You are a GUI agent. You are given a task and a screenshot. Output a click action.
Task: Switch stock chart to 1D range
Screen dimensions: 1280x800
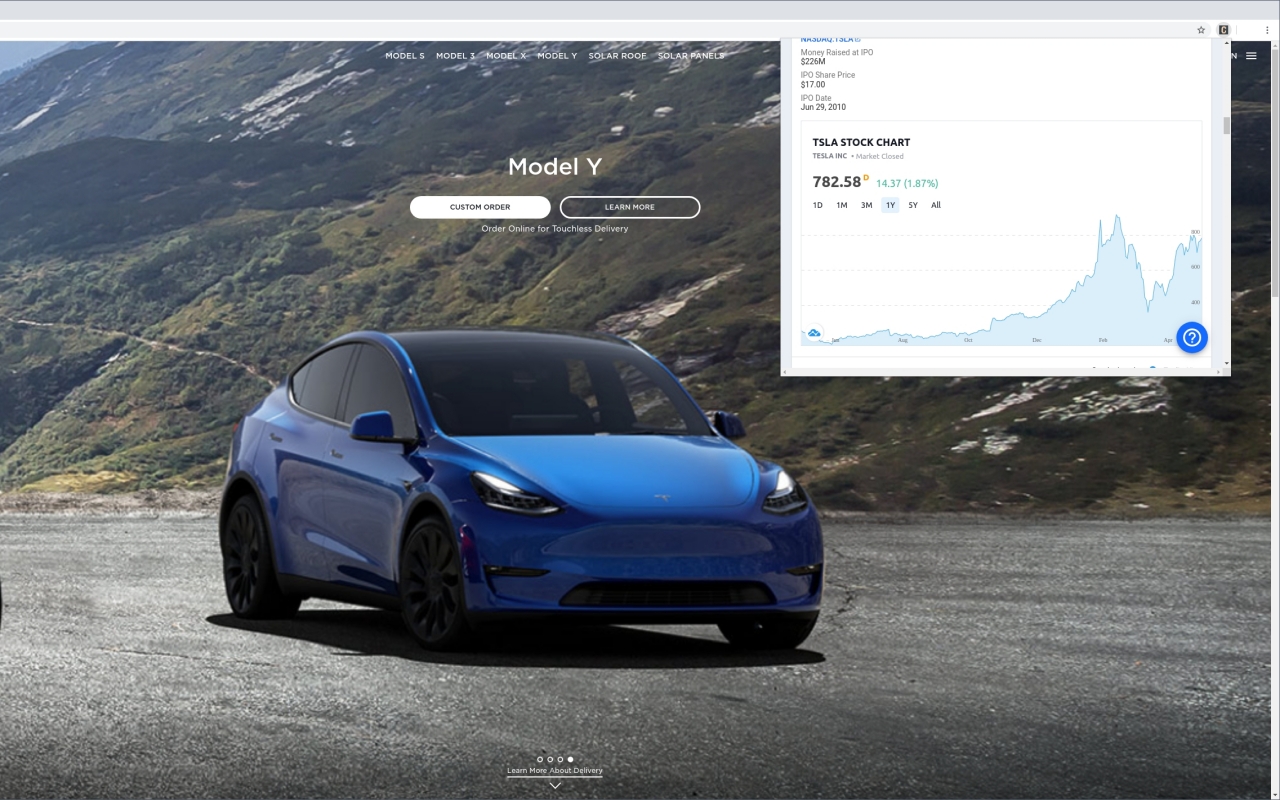pos(817,205)
